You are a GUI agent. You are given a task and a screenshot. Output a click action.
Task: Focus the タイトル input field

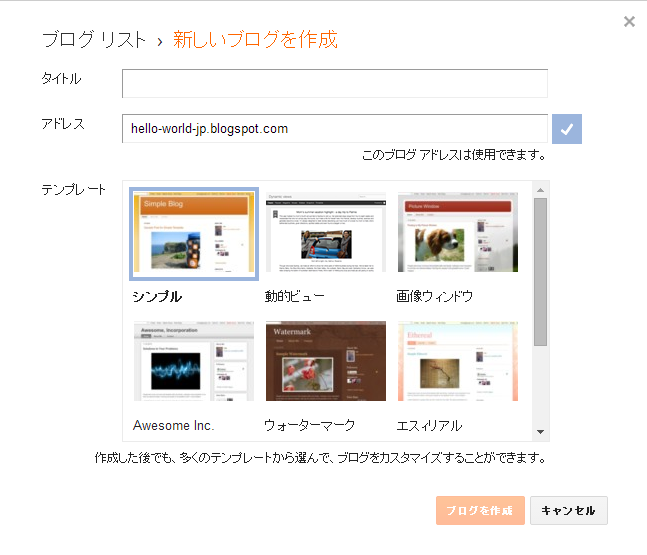click(335, 83)
